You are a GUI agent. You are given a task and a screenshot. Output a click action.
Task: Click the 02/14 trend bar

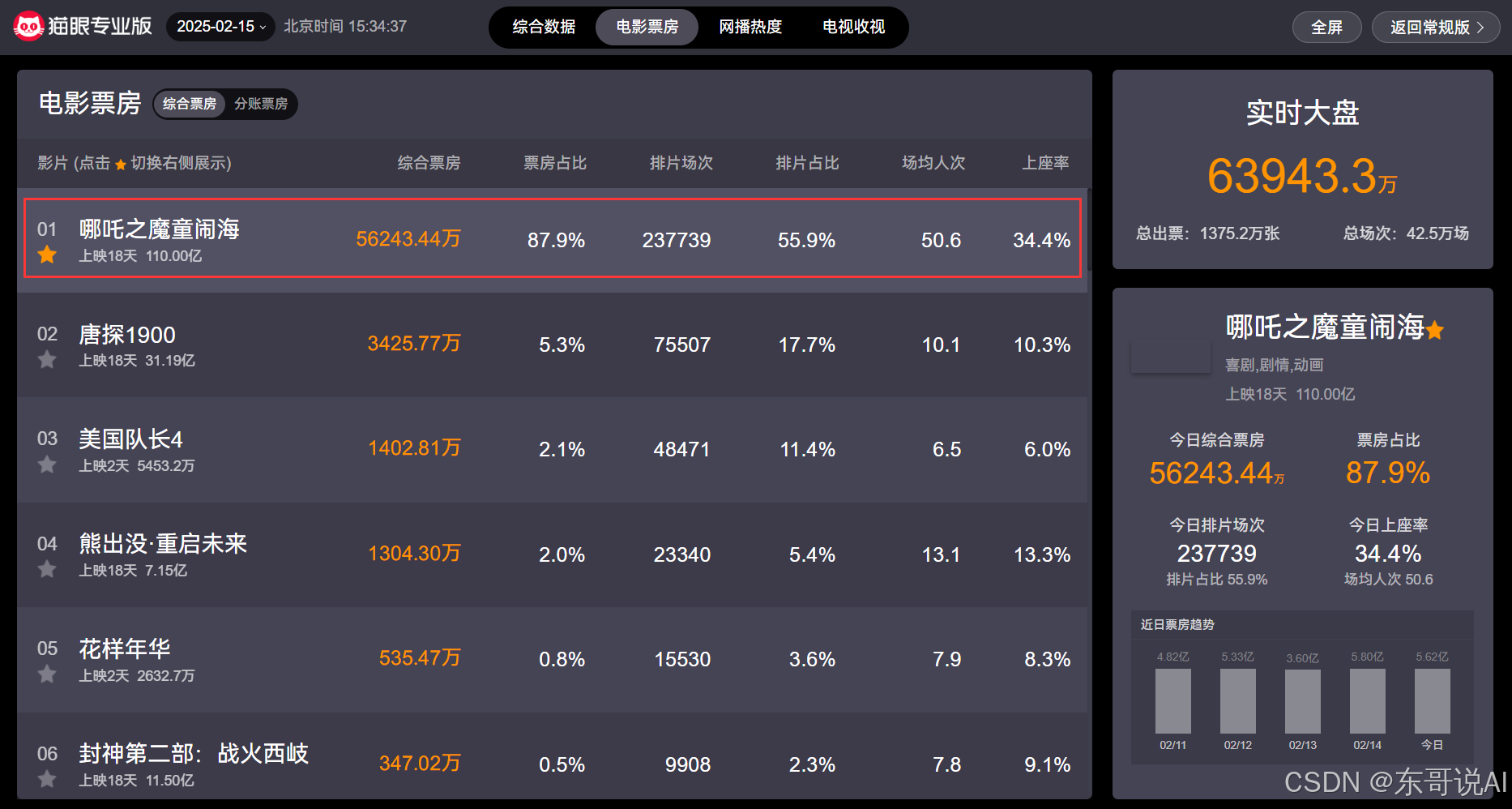click(1367, 701)
